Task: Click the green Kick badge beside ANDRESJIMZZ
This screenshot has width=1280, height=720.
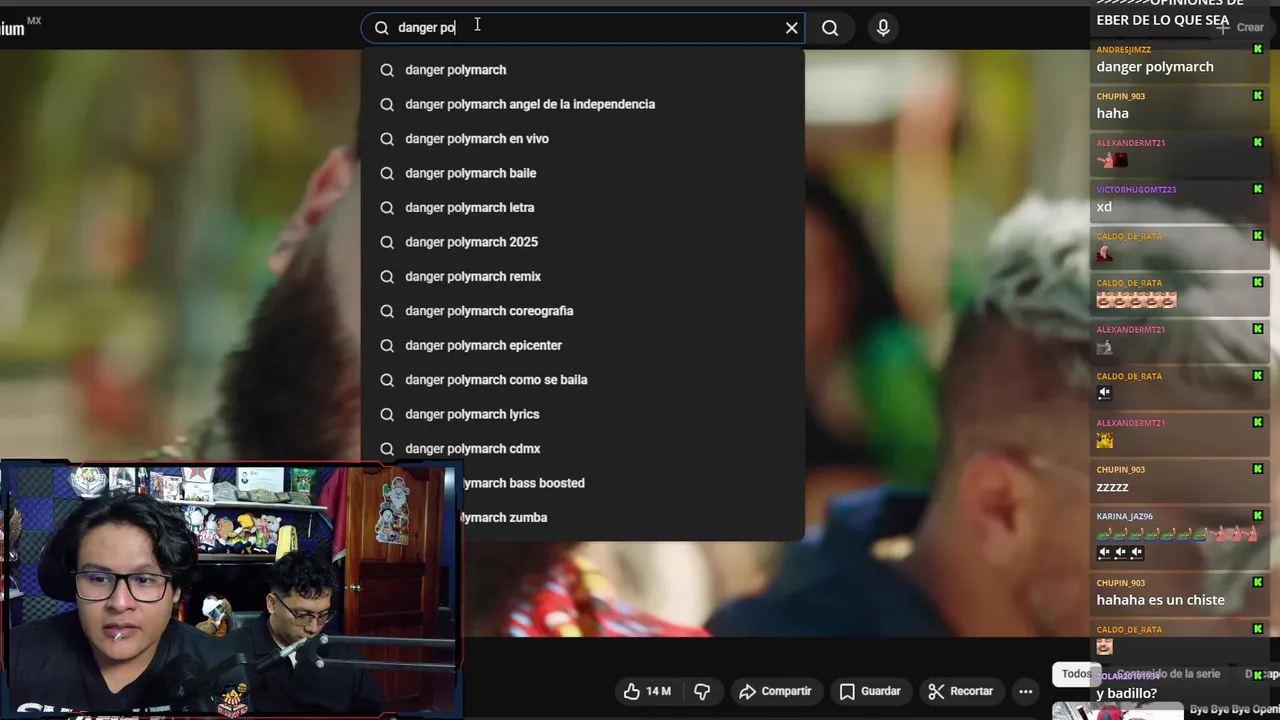Action: point(1258,49)
